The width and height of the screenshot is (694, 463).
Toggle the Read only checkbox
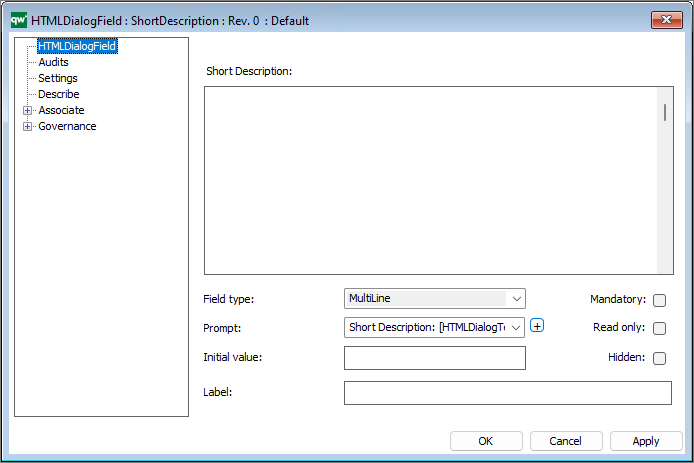pyautogui.click(x=659, y=328)
